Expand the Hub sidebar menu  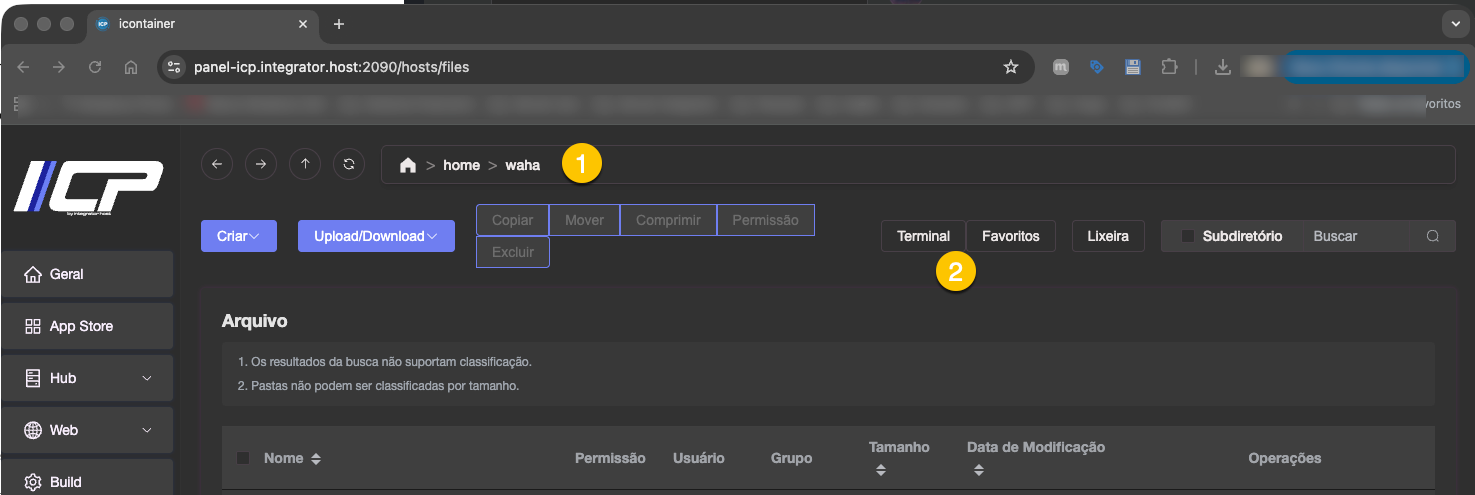point(87,378)
